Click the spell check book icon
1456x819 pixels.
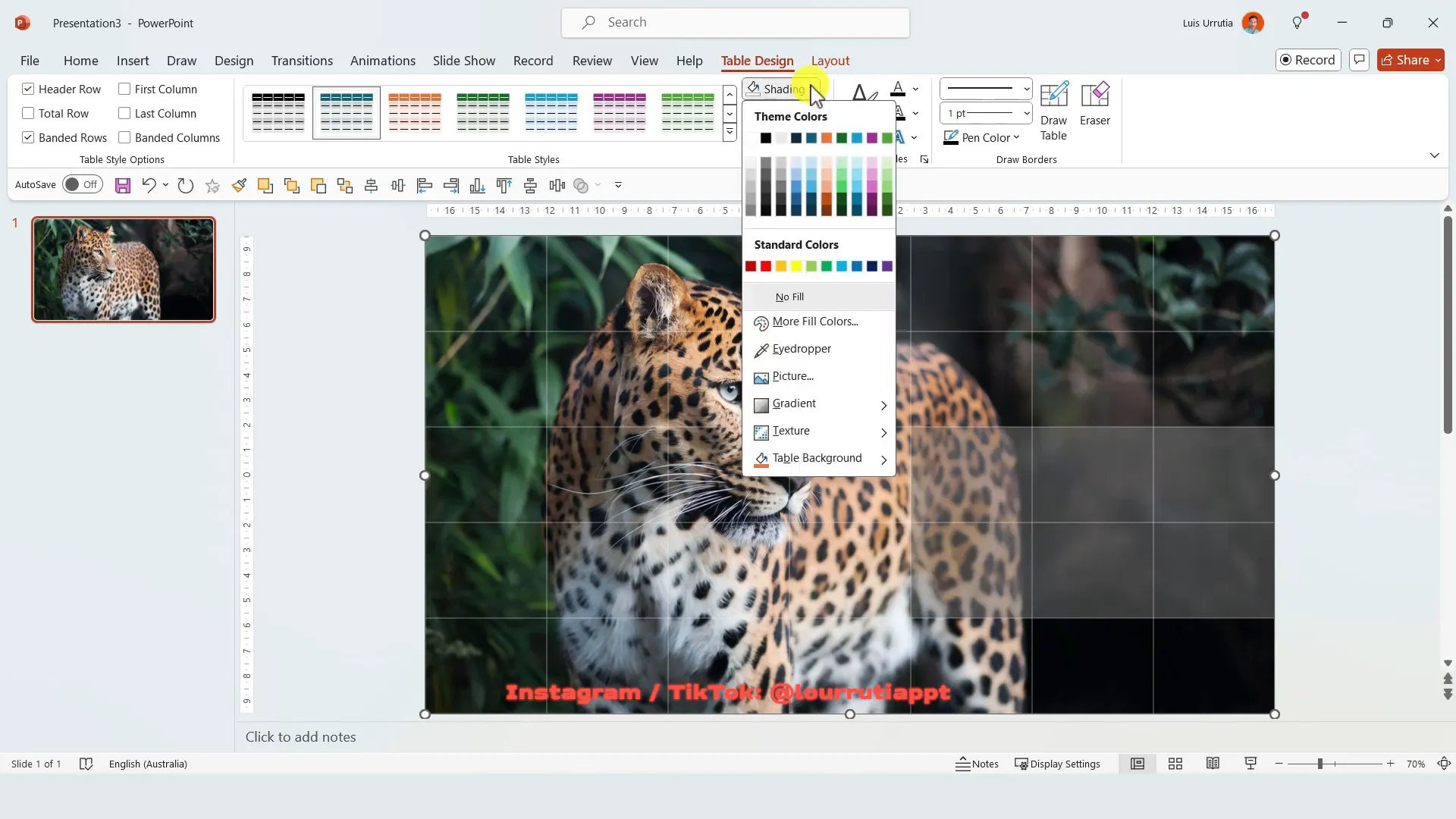pos(86,764)
